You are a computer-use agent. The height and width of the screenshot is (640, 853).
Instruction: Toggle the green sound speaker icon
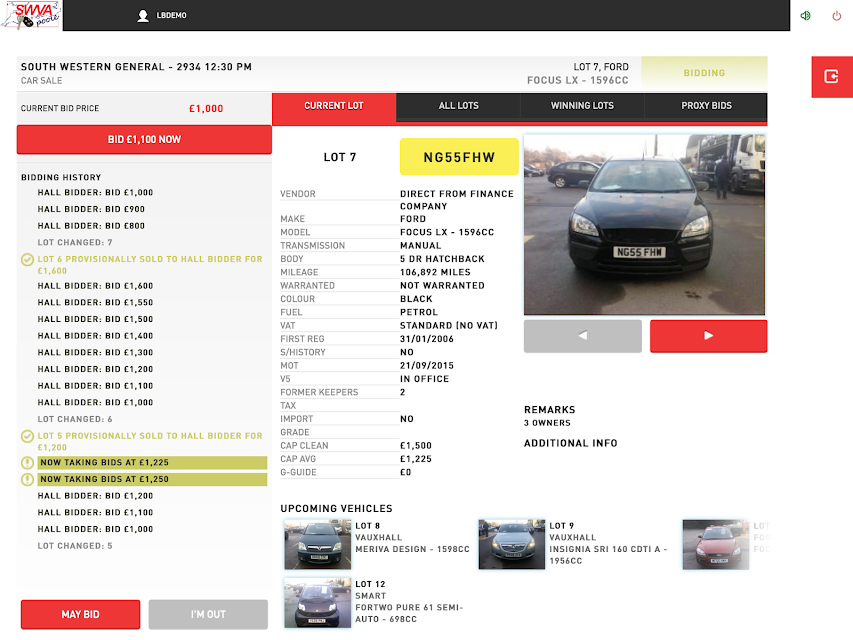(x=805, y=16)
